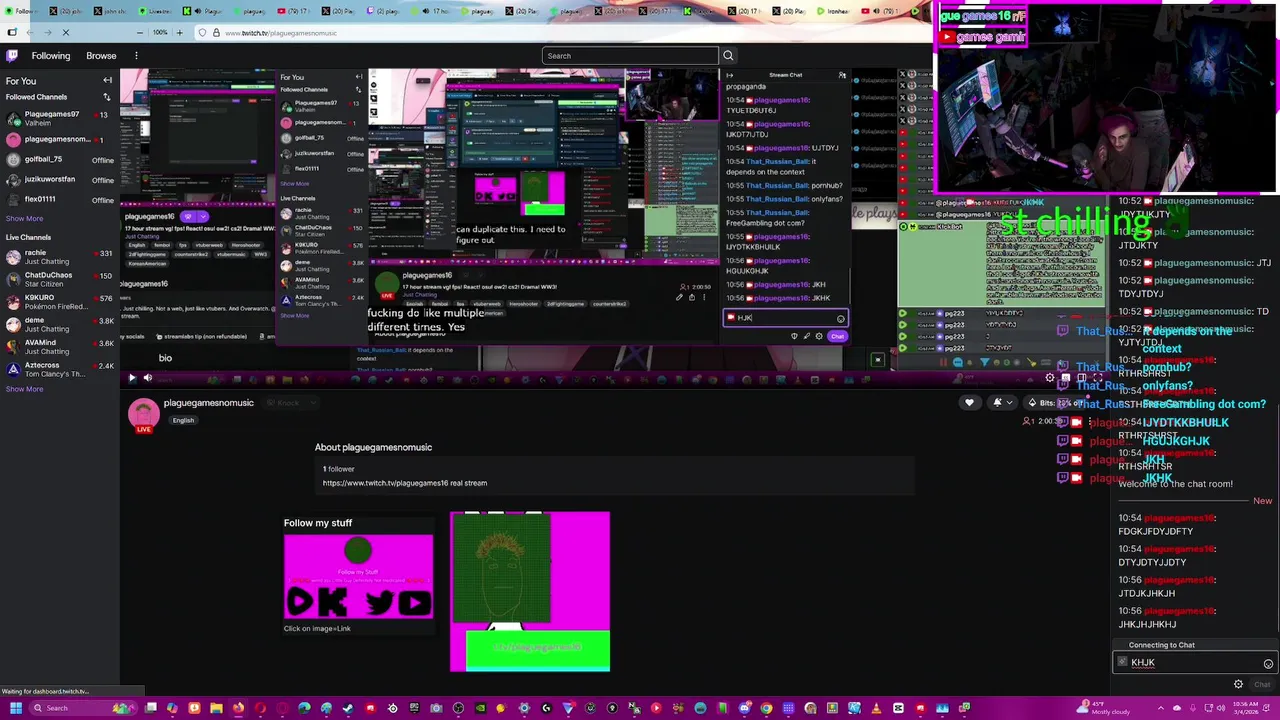
Task: Open the three-dot menu beside Browse
Action: pos(136,56)
